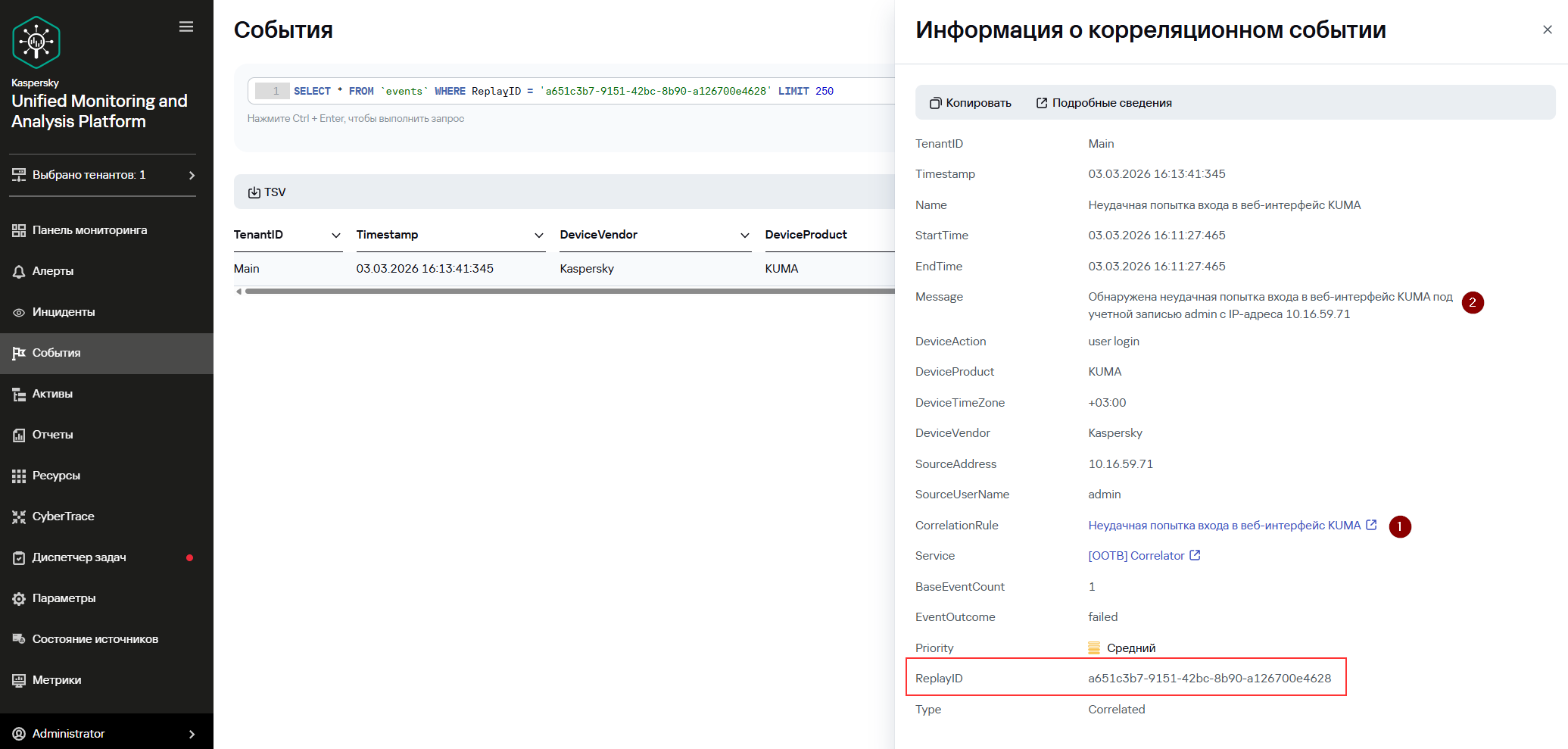The width and height of the screenshot is (1568, 749).
Task: Click the EventOutcome value failed
Action: (1102, 616)
